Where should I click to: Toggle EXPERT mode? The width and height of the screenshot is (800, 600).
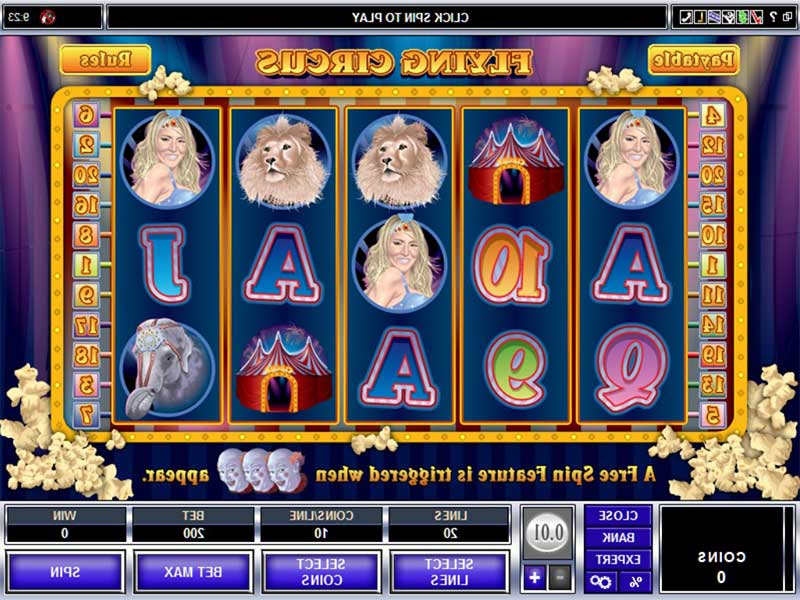[x=618, y=560]
